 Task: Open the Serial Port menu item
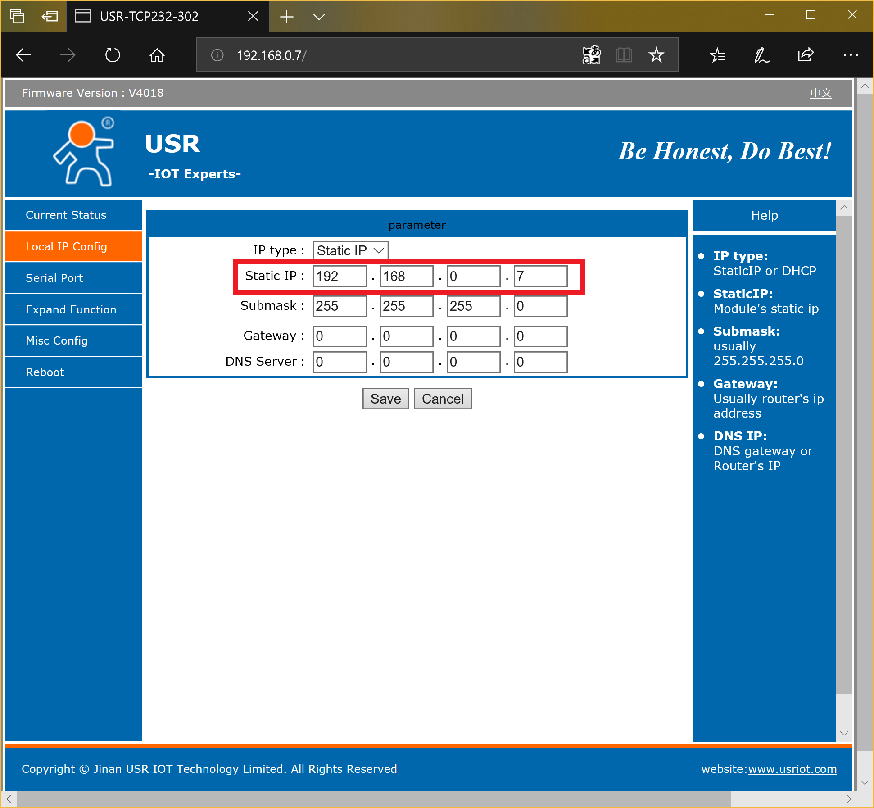tap(74, 278)
